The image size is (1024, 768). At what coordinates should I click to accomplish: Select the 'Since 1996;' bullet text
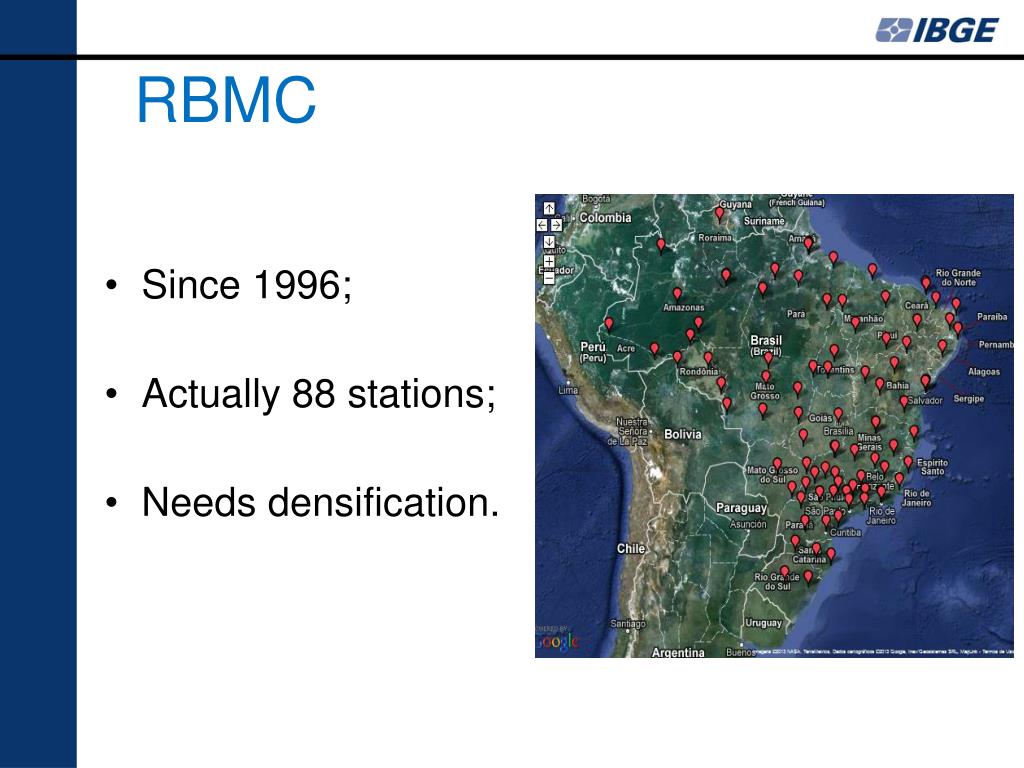coord(247,285)
